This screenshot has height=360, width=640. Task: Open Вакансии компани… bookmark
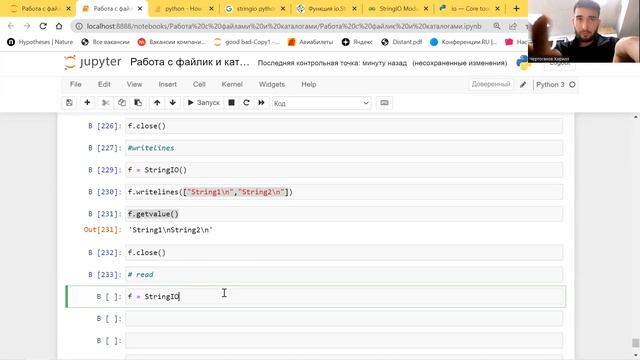pyautogui.click(x=171, y=42)
